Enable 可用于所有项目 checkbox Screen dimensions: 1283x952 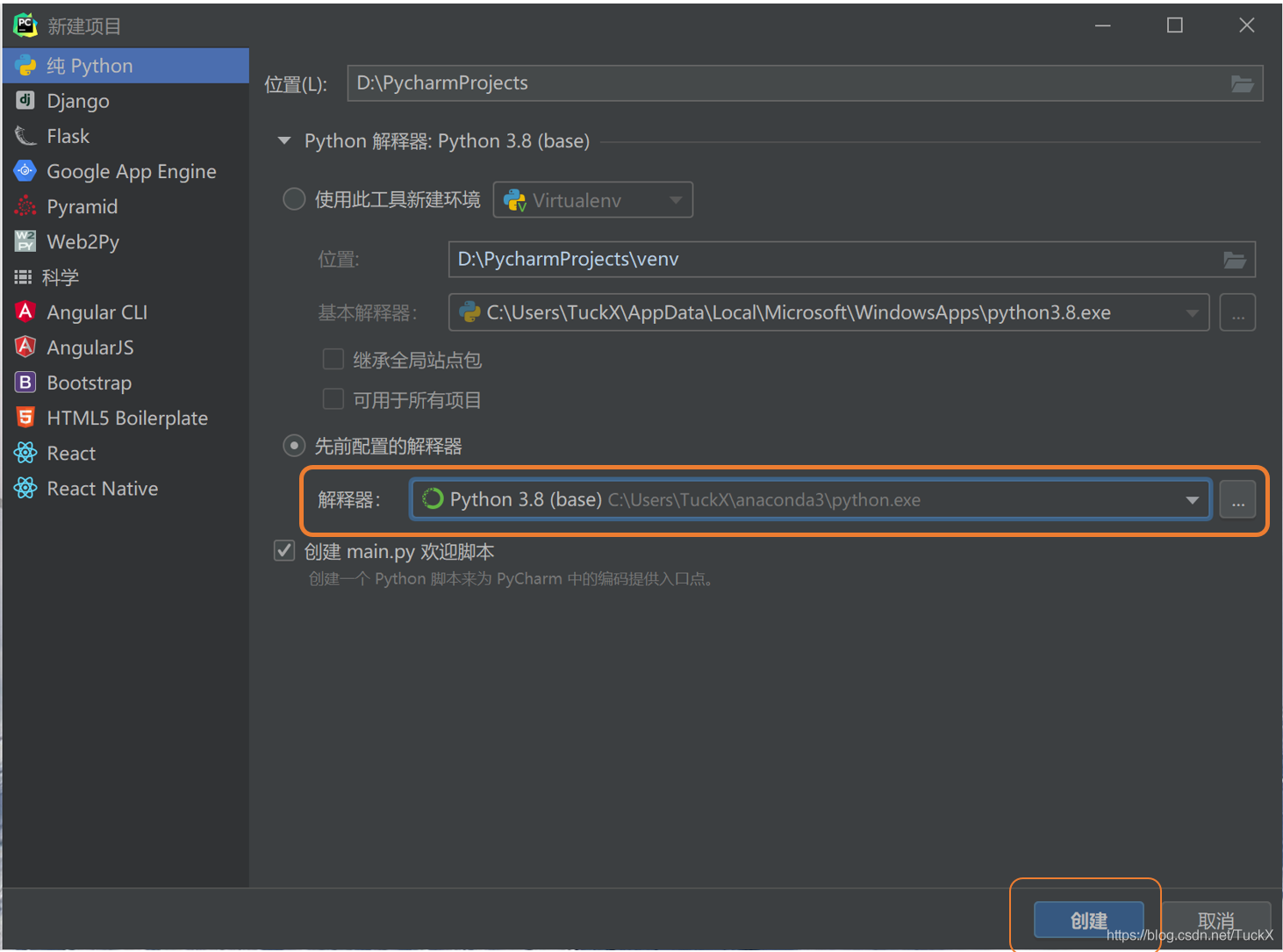tap(333, 399)
